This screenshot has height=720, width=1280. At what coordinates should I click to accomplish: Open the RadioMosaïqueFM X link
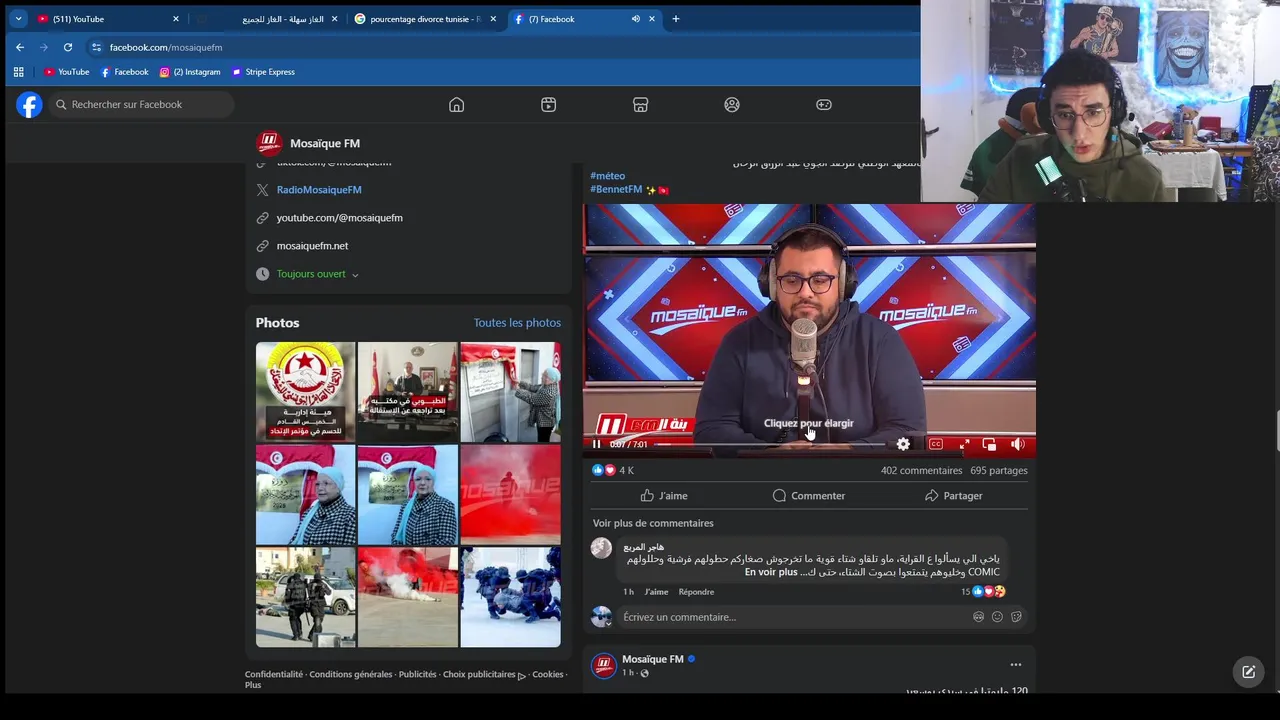coord(319,190)
